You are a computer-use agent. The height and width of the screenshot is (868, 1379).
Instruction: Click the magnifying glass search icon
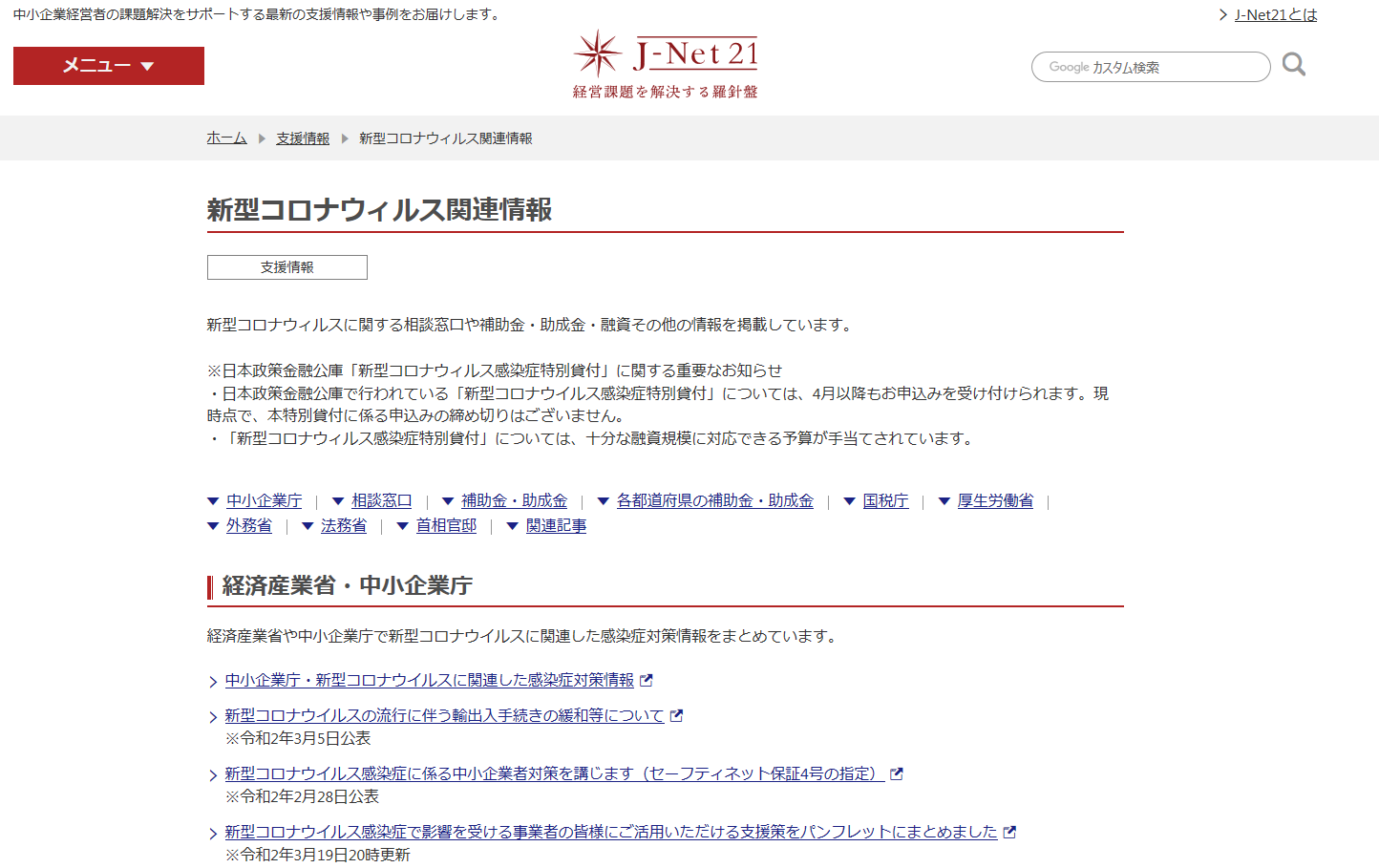pyautogui.click(x=1293, y=65)
